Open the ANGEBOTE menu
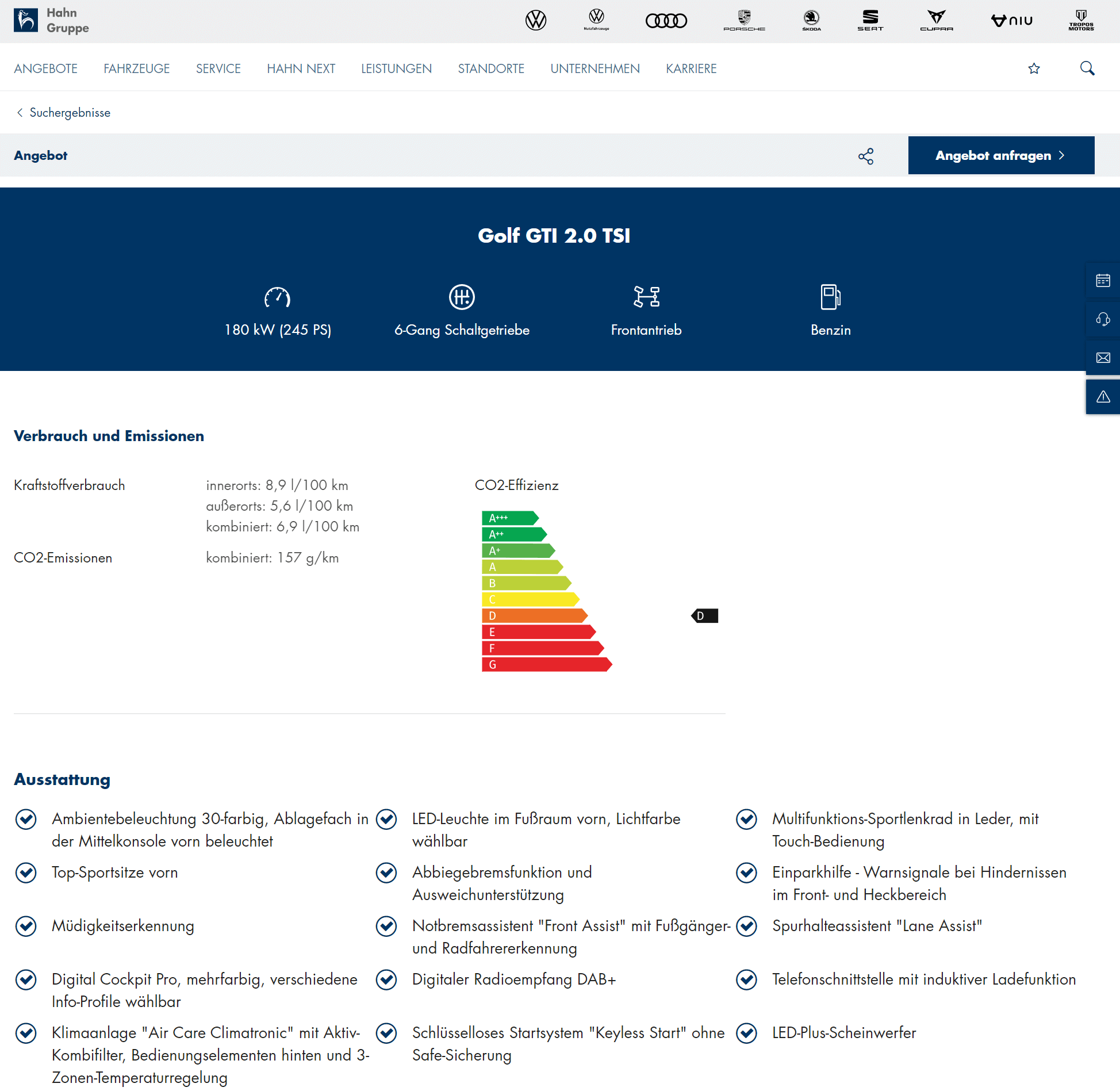 46,68
